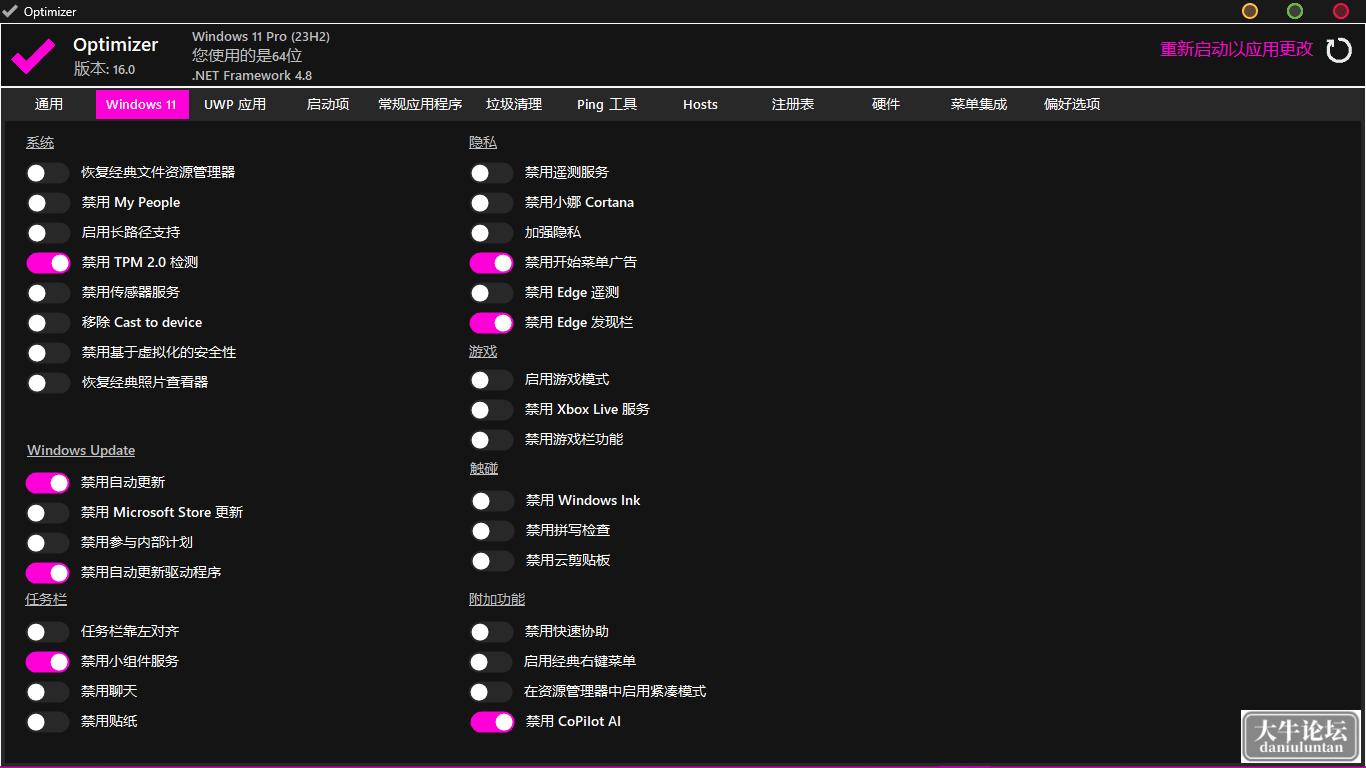Enable the 恢复经典文件资源管理器 toggle
The width and height of the screenshot is (1366, 768).
coord(48,173)
